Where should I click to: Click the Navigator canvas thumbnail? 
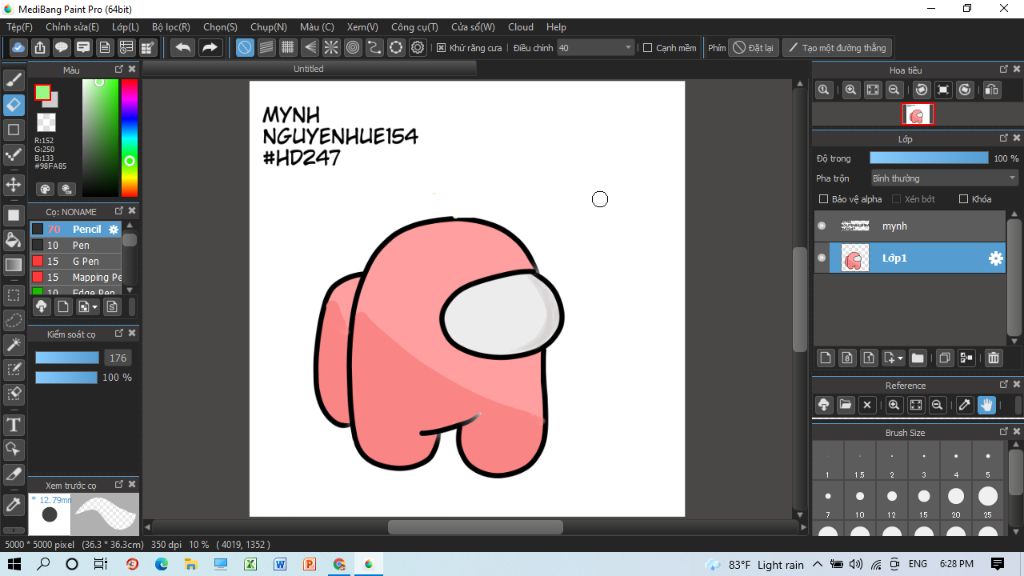tap(918, 115)
